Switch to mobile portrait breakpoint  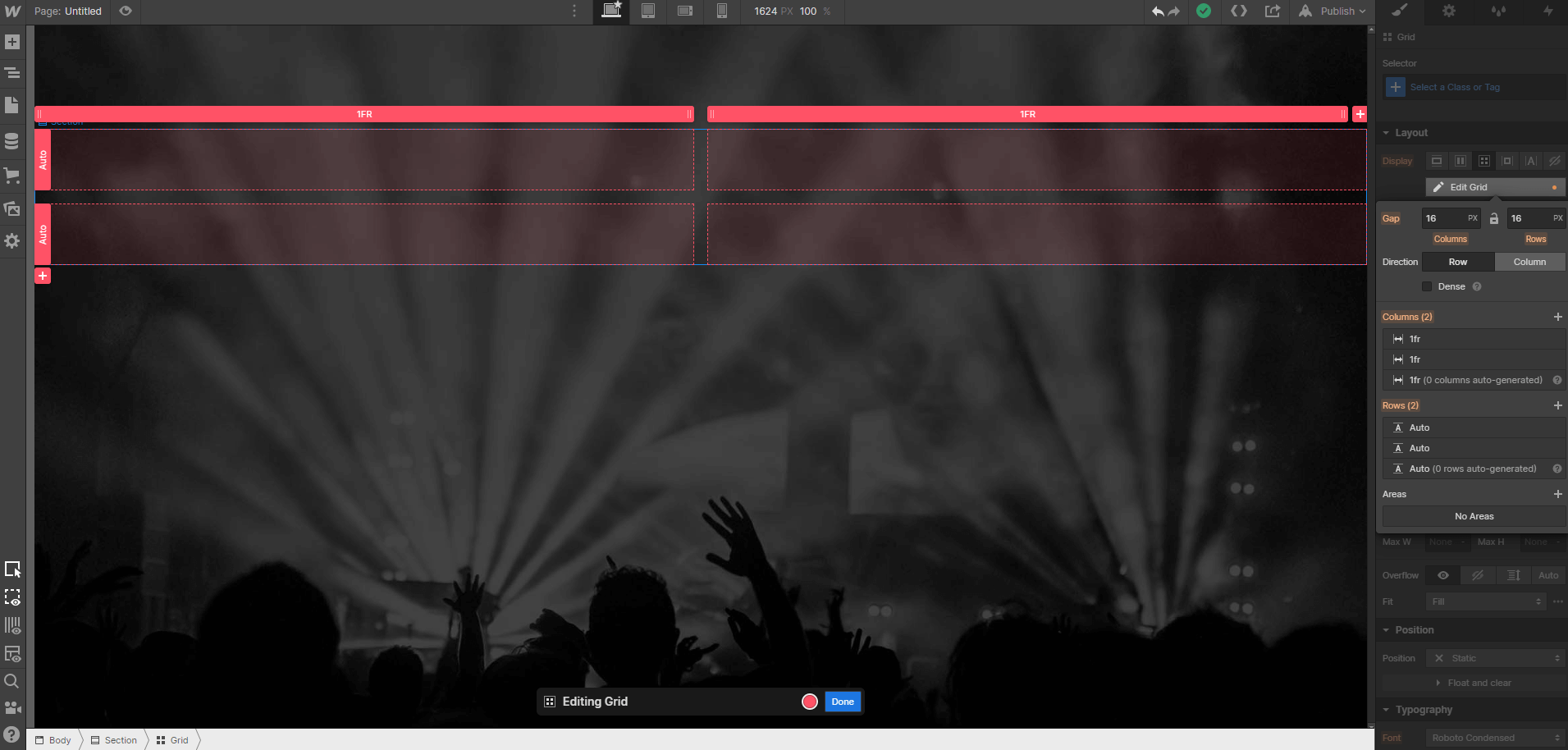(x=721, y=11)
